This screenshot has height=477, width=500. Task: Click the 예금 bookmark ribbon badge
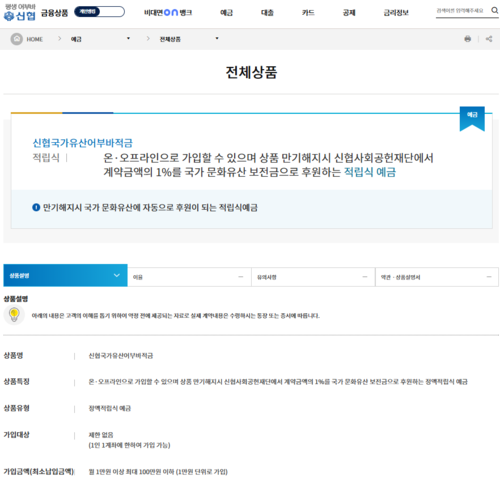[x=472, y=119]
